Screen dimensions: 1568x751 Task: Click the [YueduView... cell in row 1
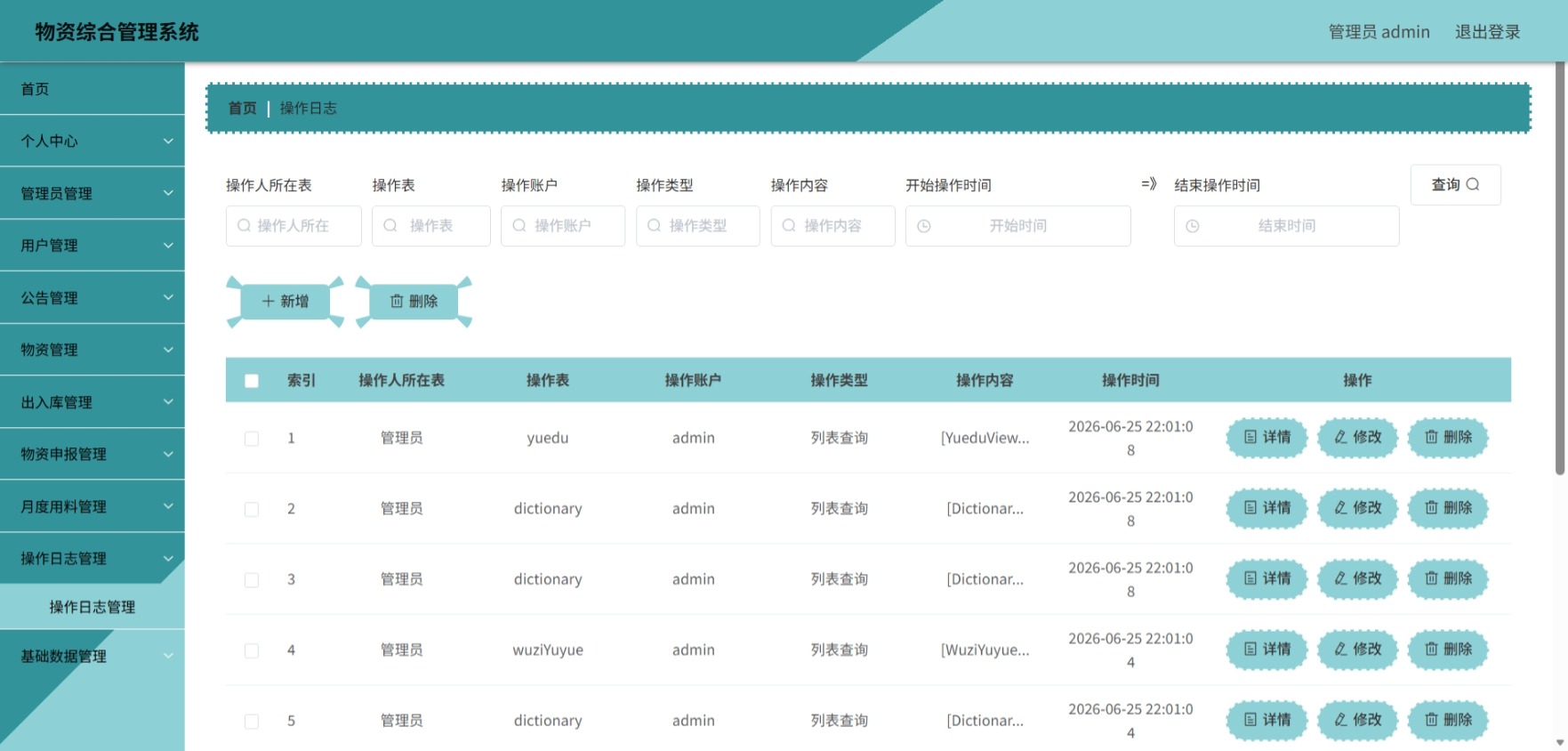pos(985,438)
